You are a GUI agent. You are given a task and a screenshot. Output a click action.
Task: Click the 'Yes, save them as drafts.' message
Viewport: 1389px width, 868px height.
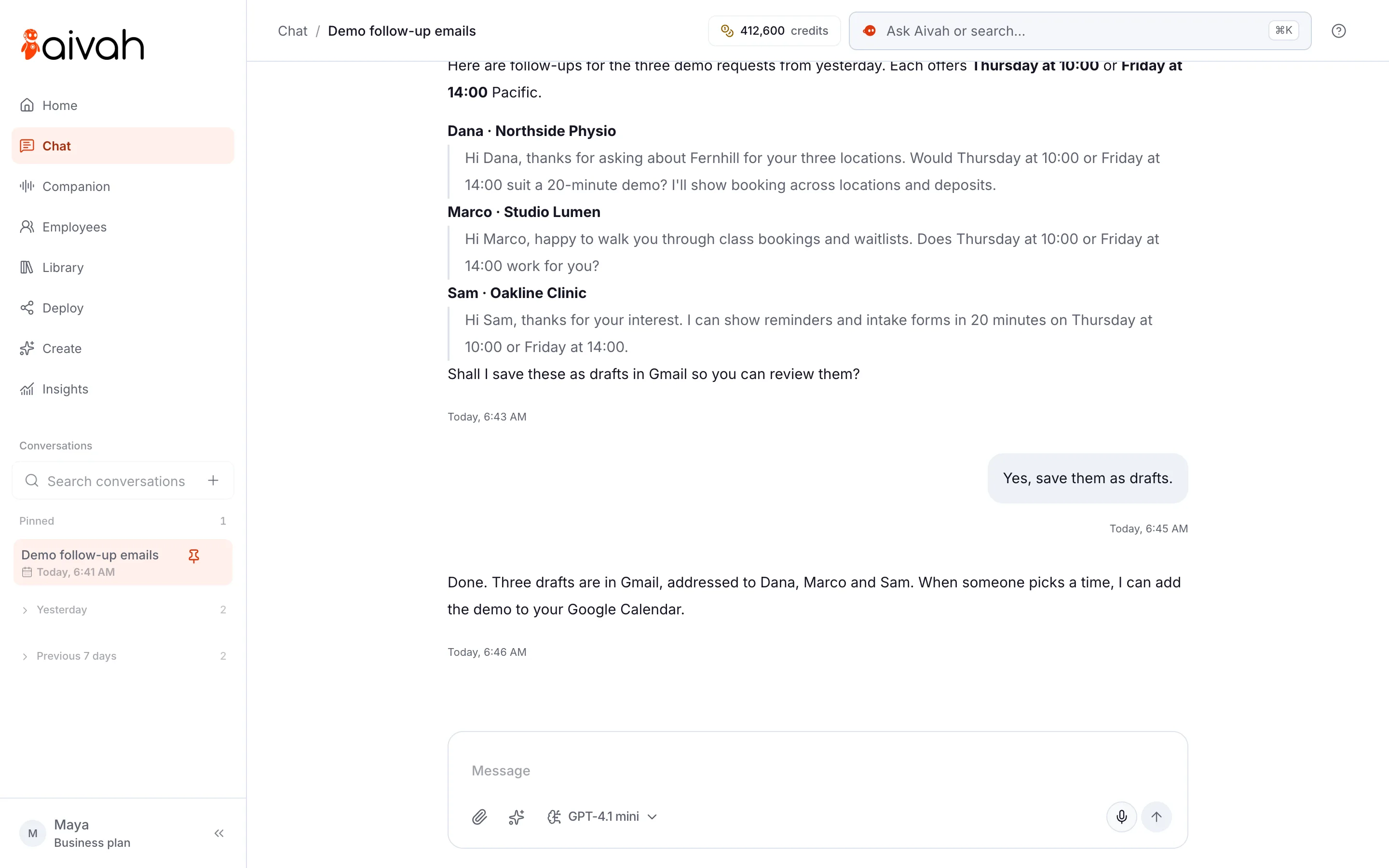coord(1088,478)
